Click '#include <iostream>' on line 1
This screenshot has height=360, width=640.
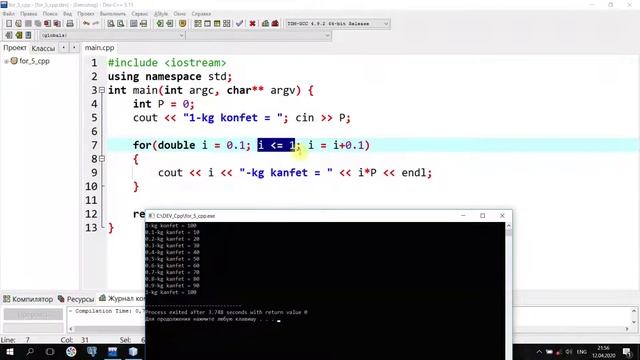tap(167, 63)
